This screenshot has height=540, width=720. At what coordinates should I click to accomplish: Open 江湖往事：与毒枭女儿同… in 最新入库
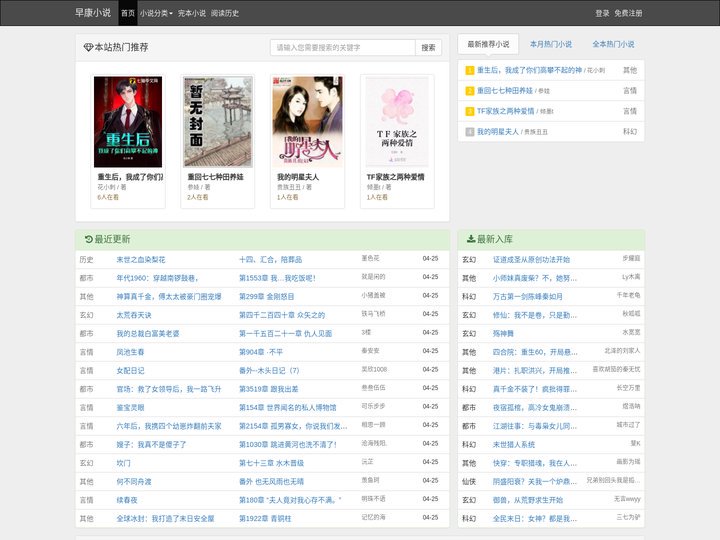point(535,426)
